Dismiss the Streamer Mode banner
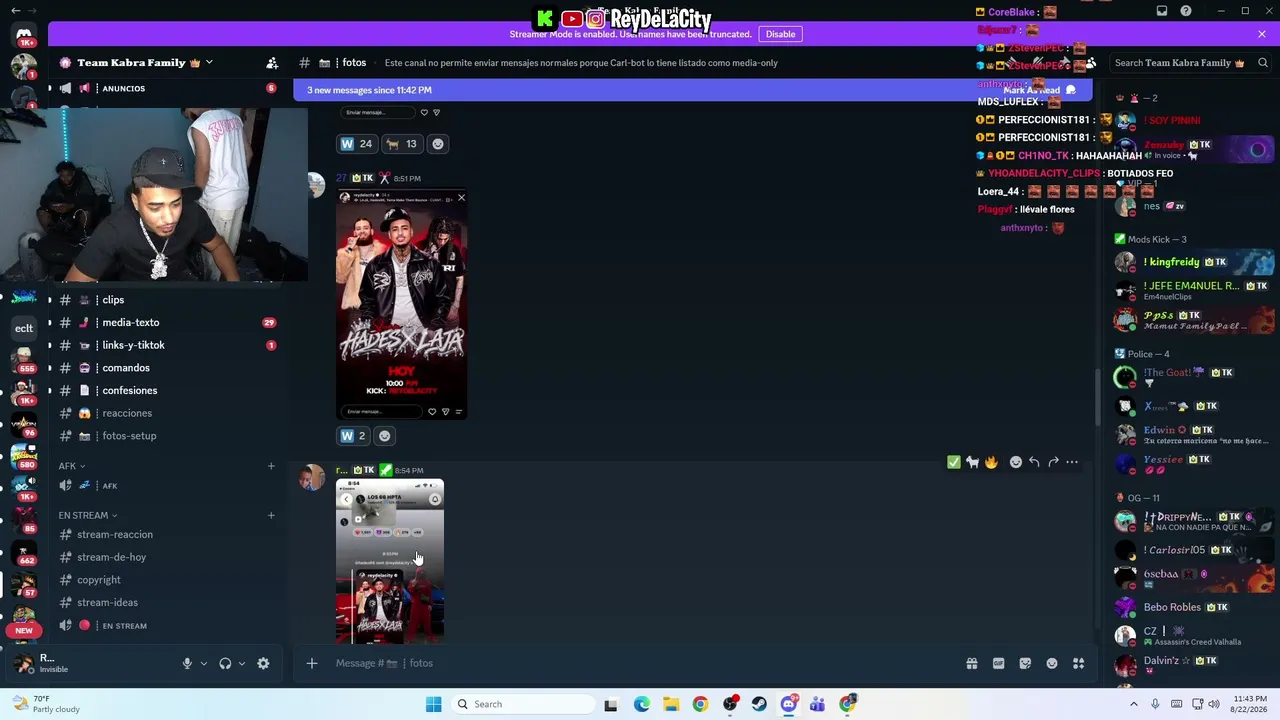The image size is (1280, 720). (1262, 34)
